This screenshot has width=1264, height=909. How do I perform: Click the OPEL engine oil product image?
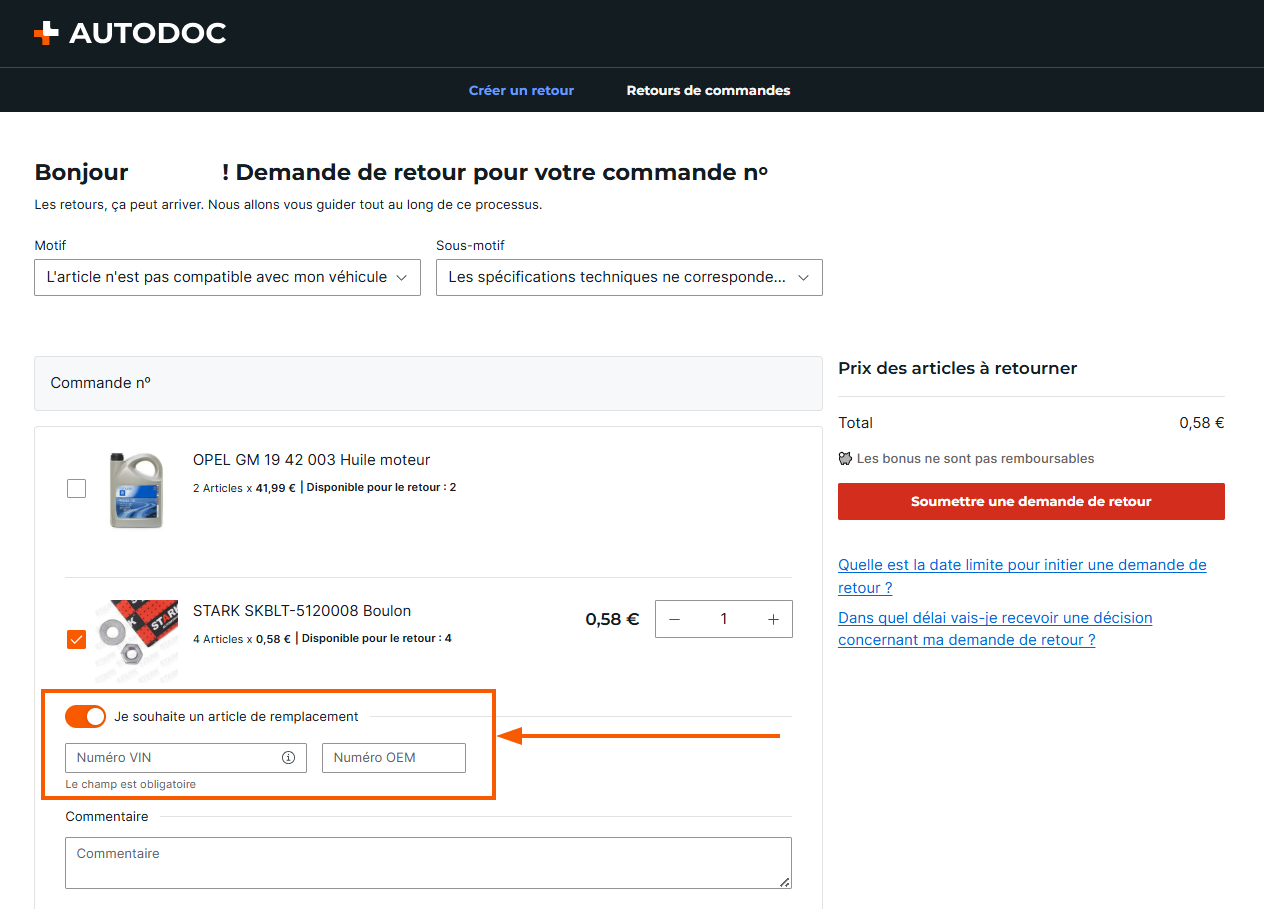(136, 489)
